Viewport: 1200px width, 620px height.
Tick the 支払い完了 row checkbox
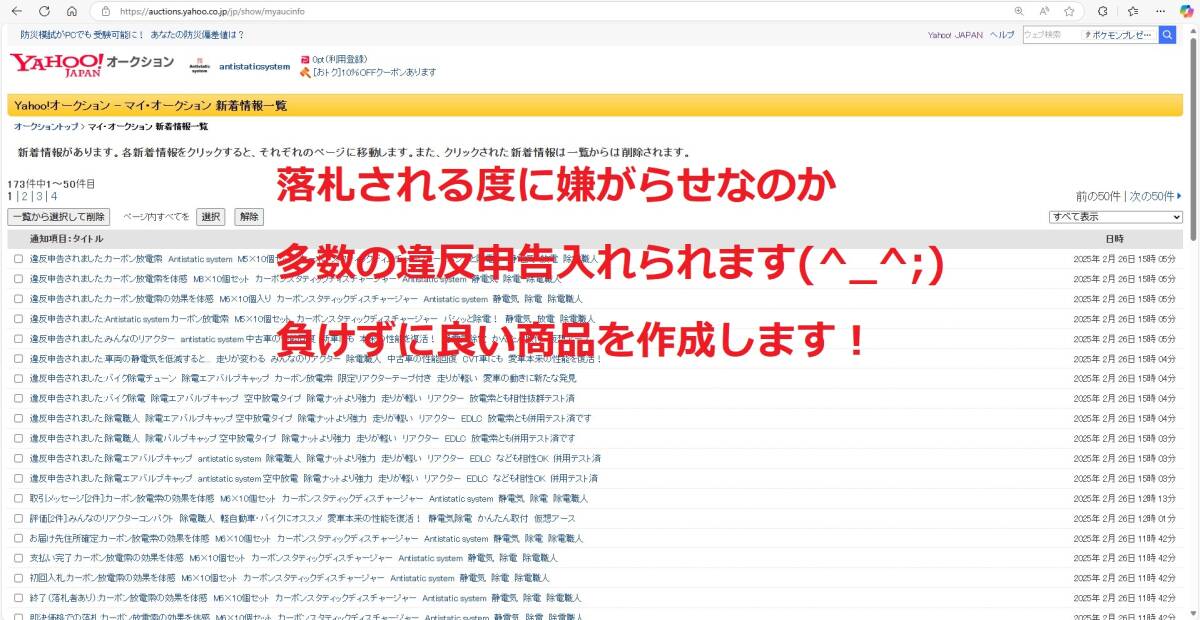pos(18,558)
